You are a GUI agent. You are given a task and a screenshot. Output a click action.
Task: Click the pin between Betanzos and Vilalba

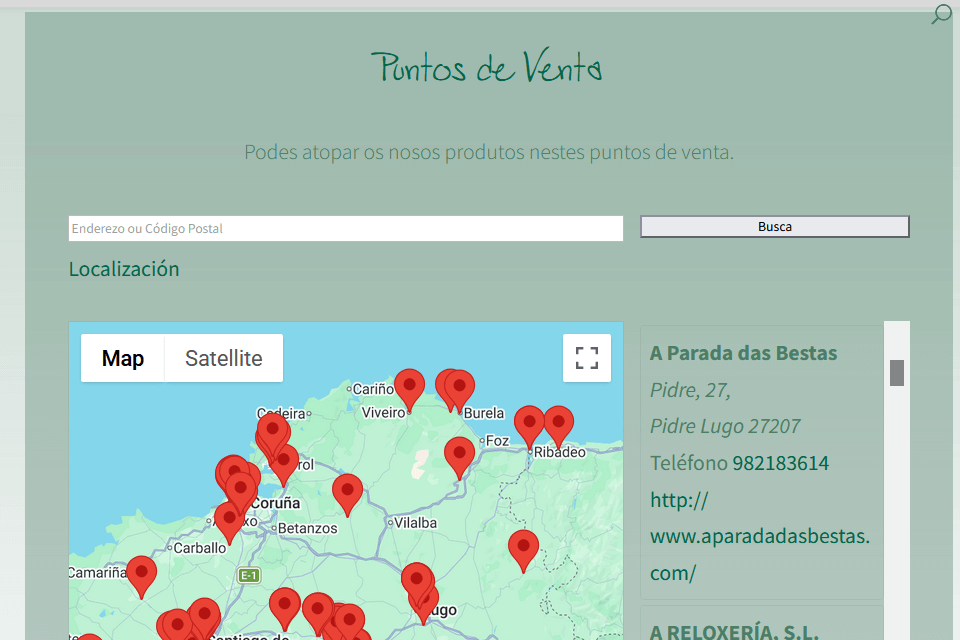point(347,495)
